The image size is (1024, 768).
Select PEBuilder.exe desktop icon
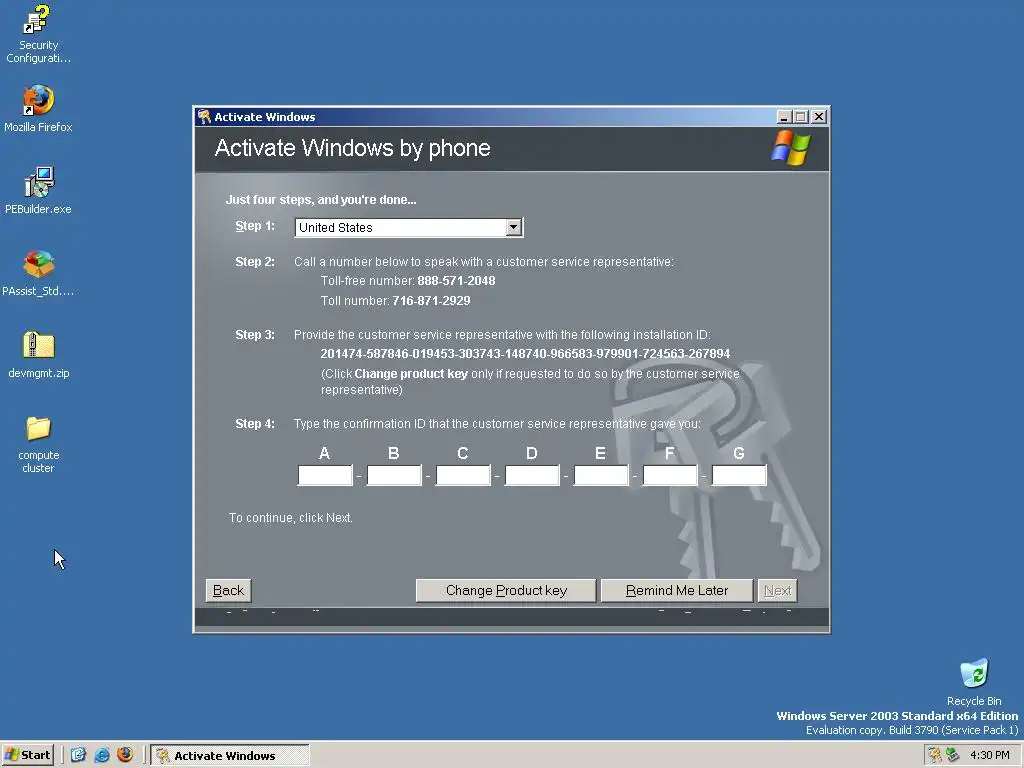coord(38,191)
